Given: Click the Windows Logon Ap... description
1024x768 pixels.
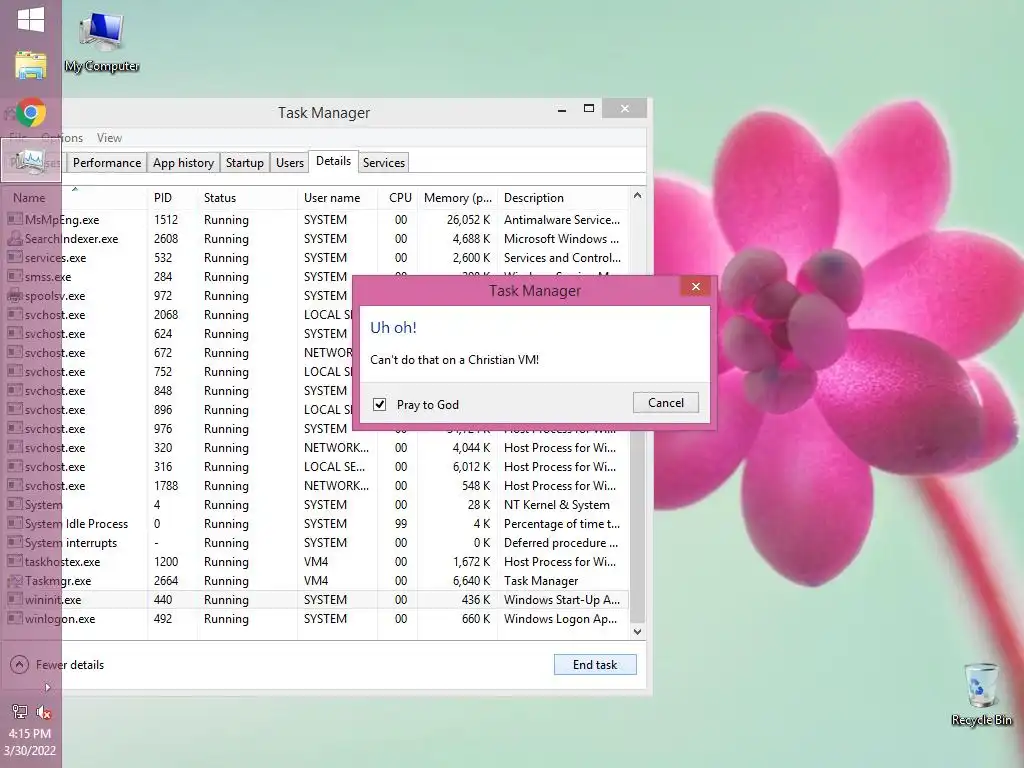Looking at the screenshot, I should tap(560, 618).
